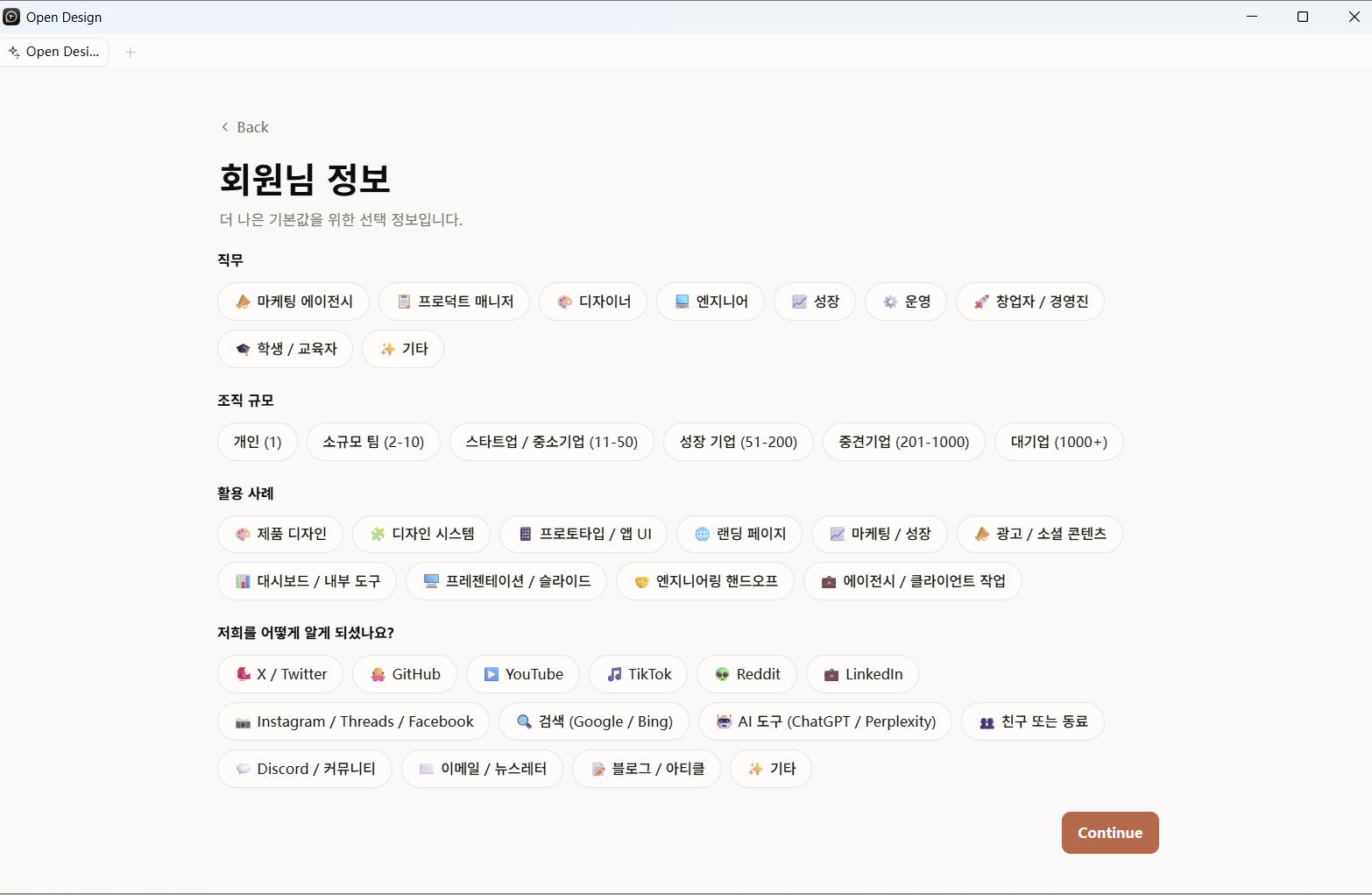Choose 랜딩 페이지 use case
The height and width of the screenshot is (895, 1372).
pyautogui.click(x=739, y=534)
